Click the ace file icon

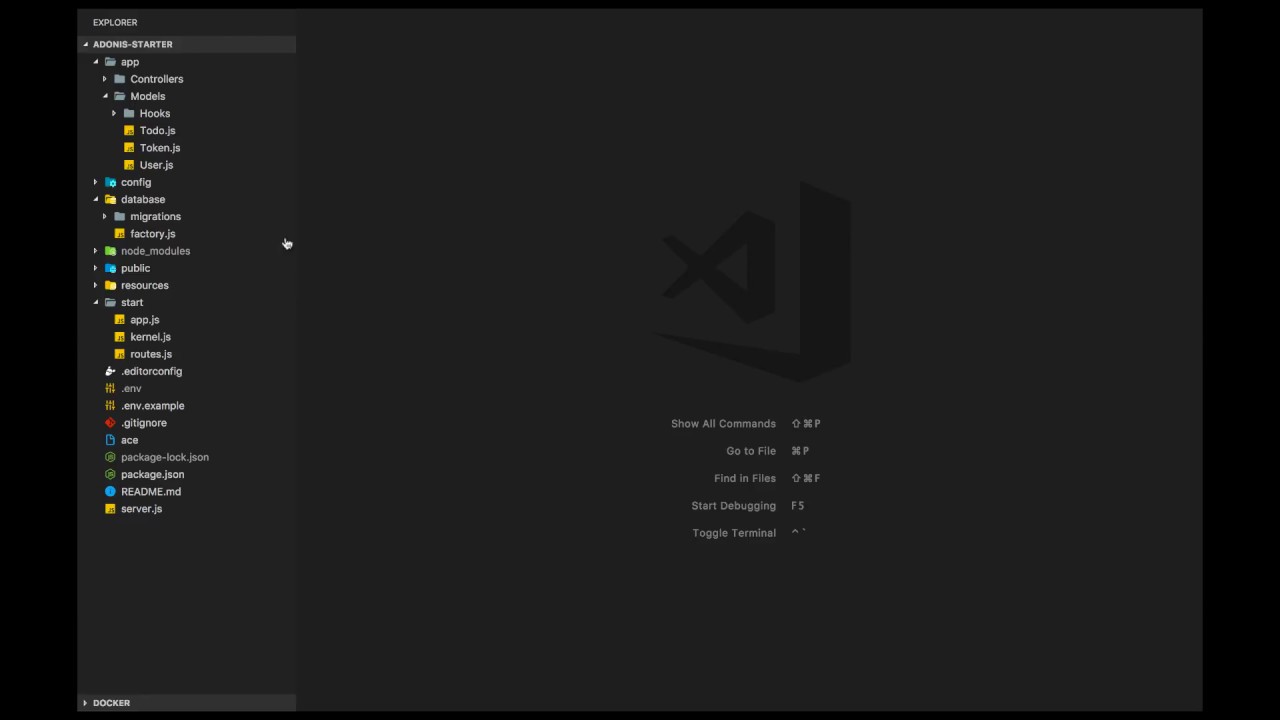pyautogui.click(x=111, y=439)
